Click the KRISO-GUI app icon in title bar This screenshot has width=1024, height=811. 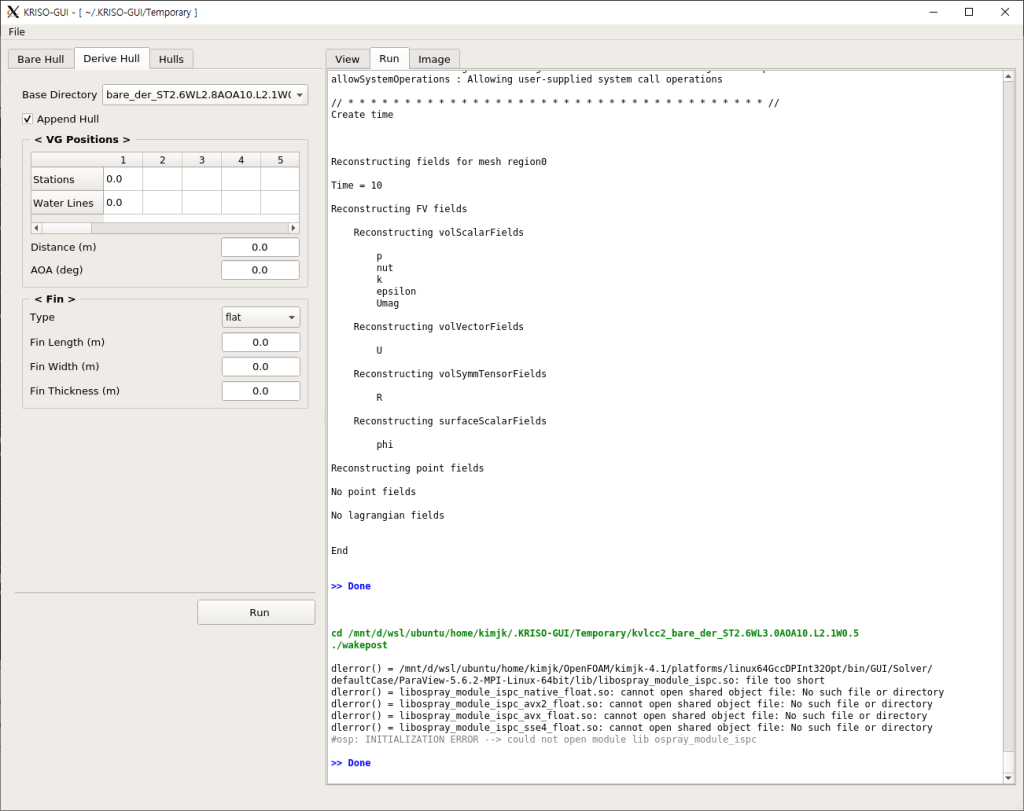(13, 12)
